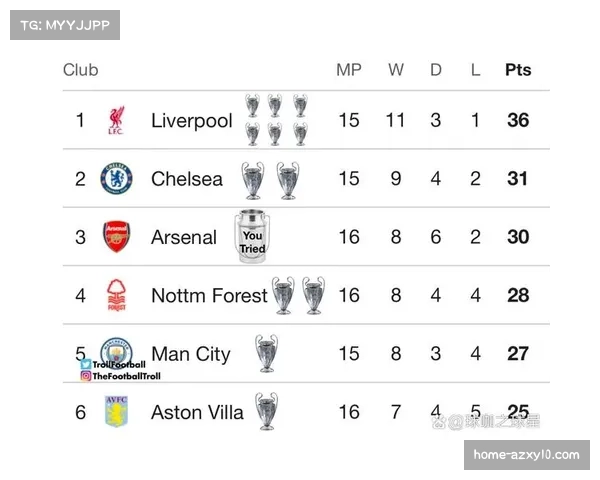Click the trophy beside Man City
600x480 pixels.
click(266, 353)
